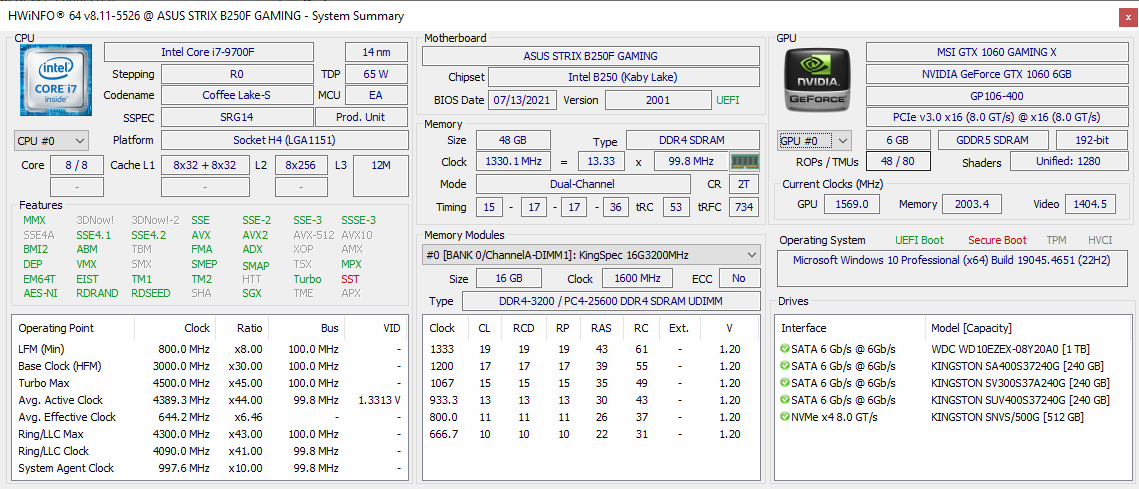Click the green check icon for the NVMe drive

(785, 416)
